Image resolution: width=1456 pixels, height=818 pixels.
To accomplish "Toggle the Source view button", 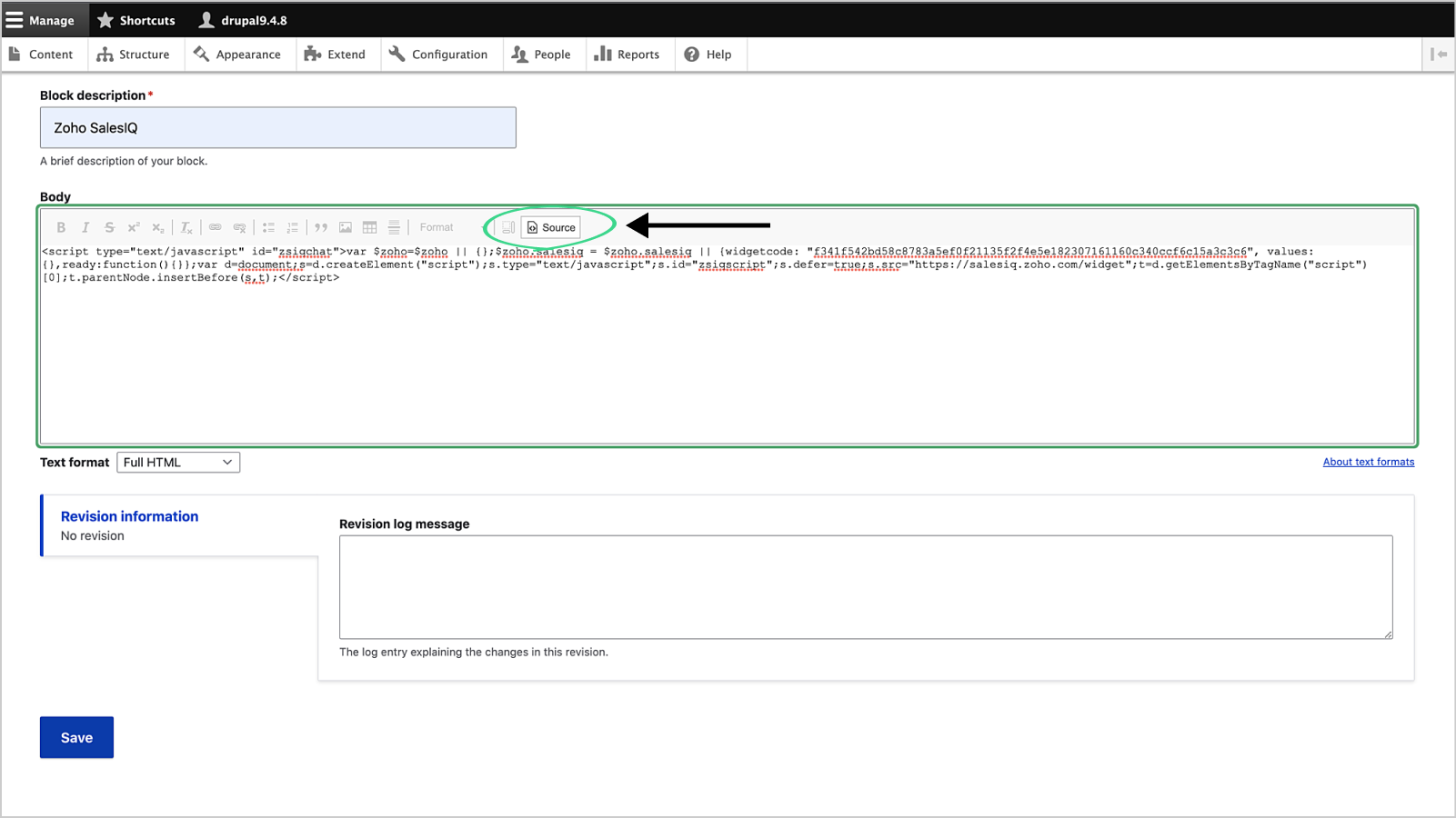I will pyautogui.click(x=551, y=227).
